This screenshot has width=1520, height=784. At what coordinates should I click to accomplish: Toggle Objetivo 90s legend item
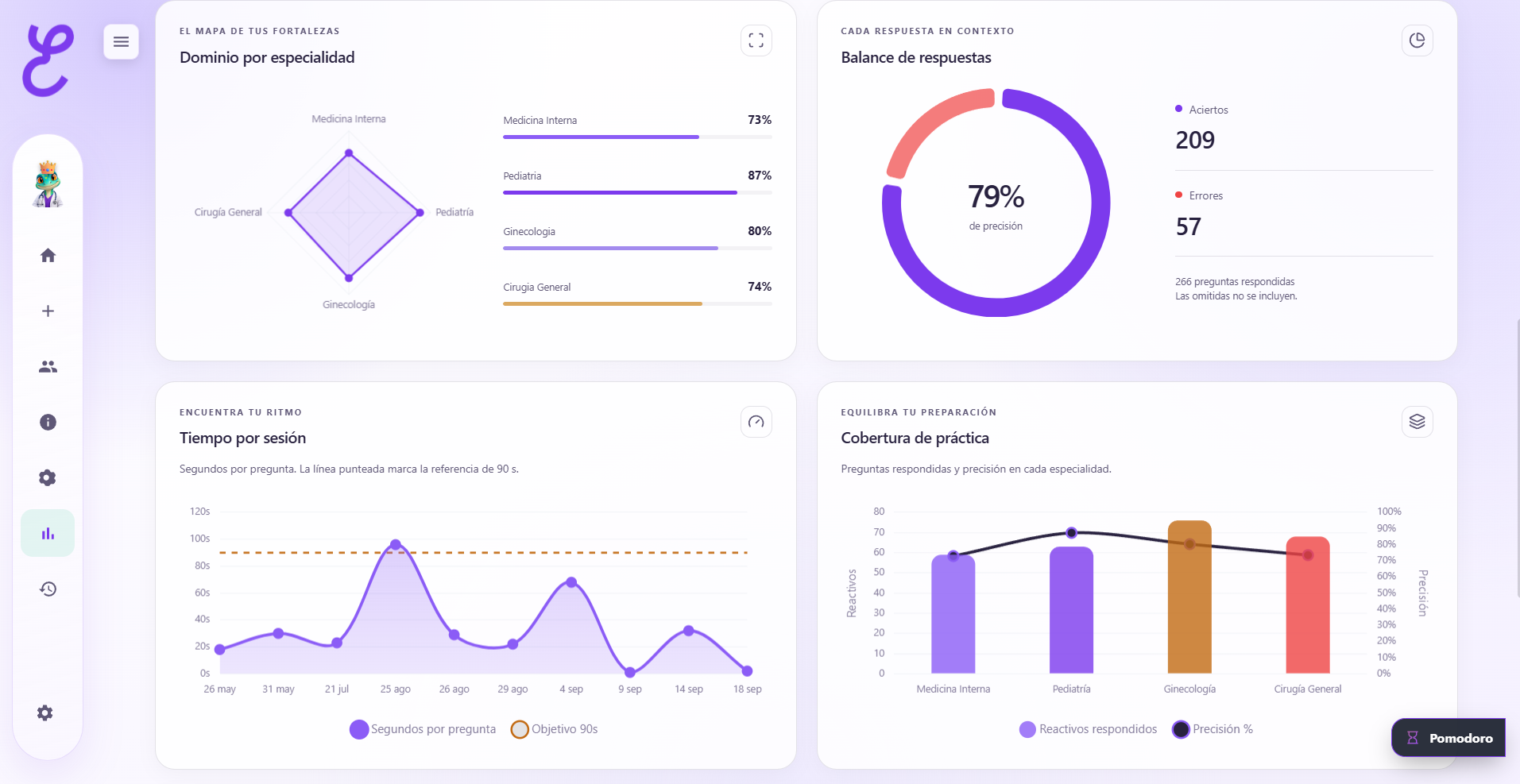(555, 729)
